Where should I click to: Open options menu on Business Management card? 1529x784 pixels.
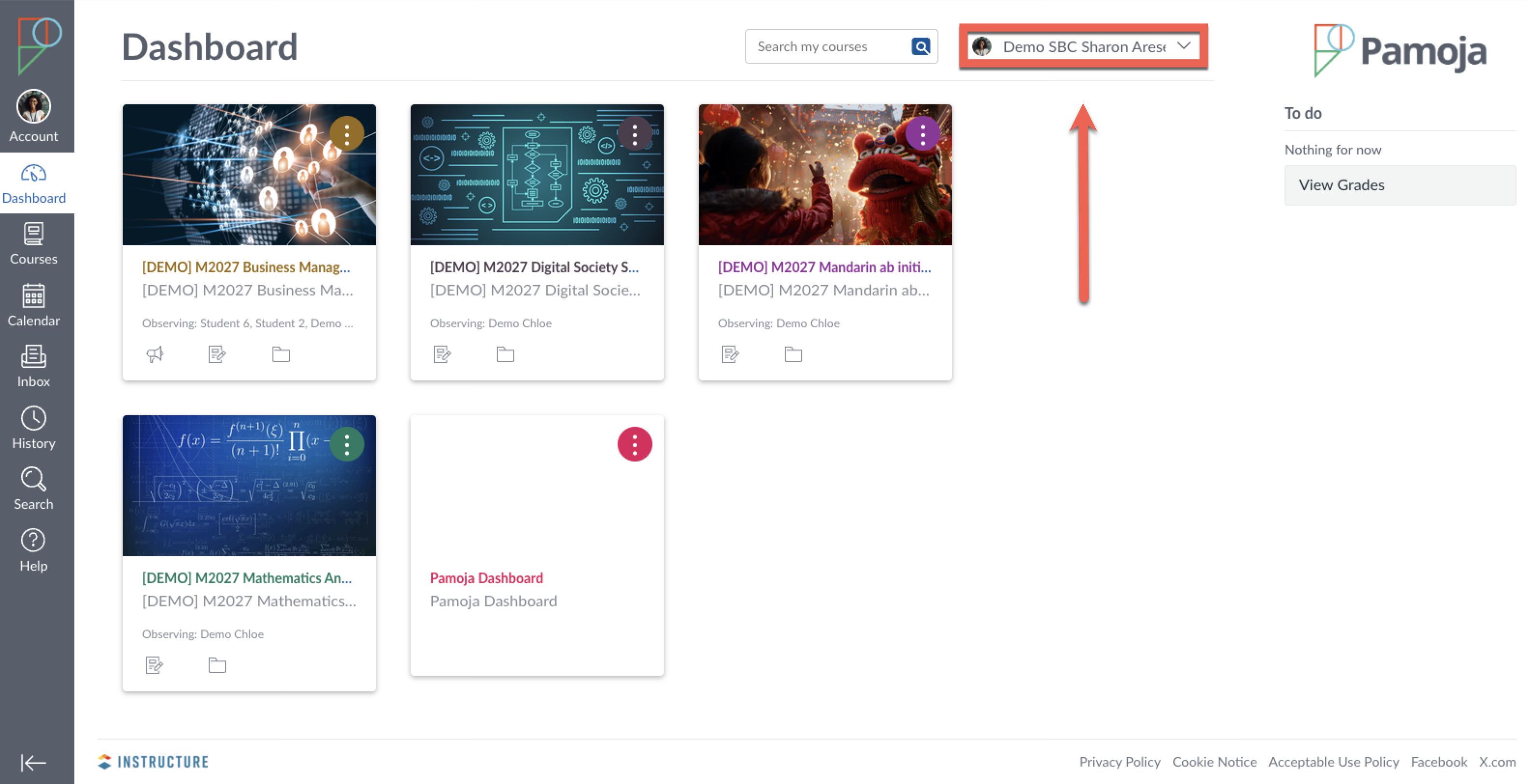pos(347,134)
